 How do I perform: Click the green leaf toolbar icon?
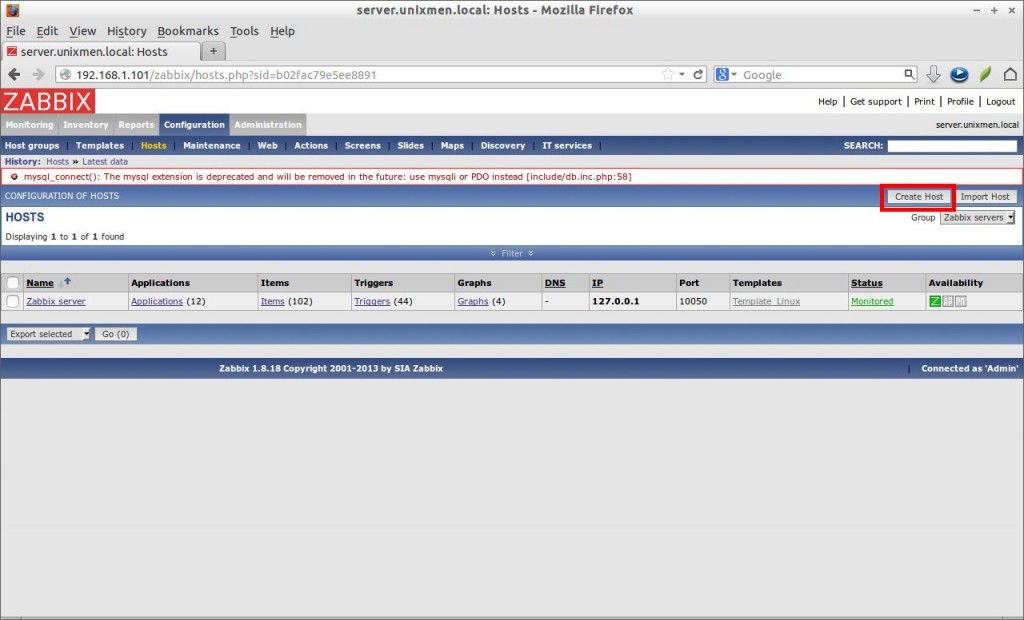click(985, 74)
